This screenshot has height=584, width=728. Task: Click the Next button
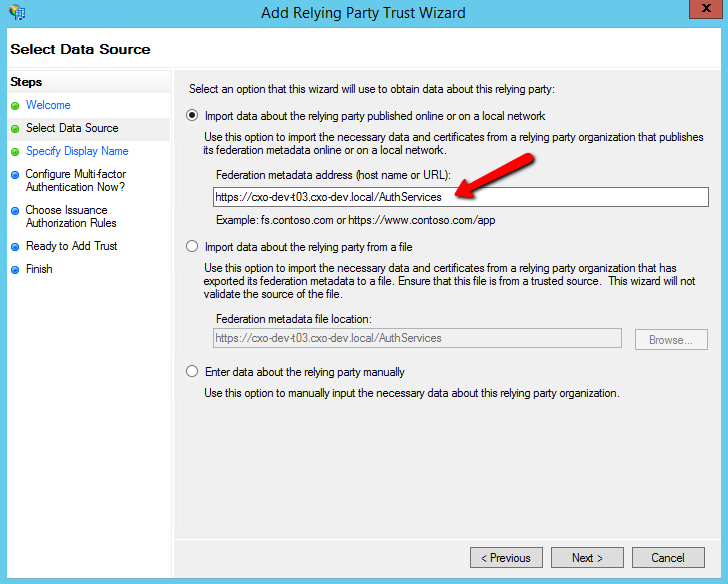pos(587,557)
